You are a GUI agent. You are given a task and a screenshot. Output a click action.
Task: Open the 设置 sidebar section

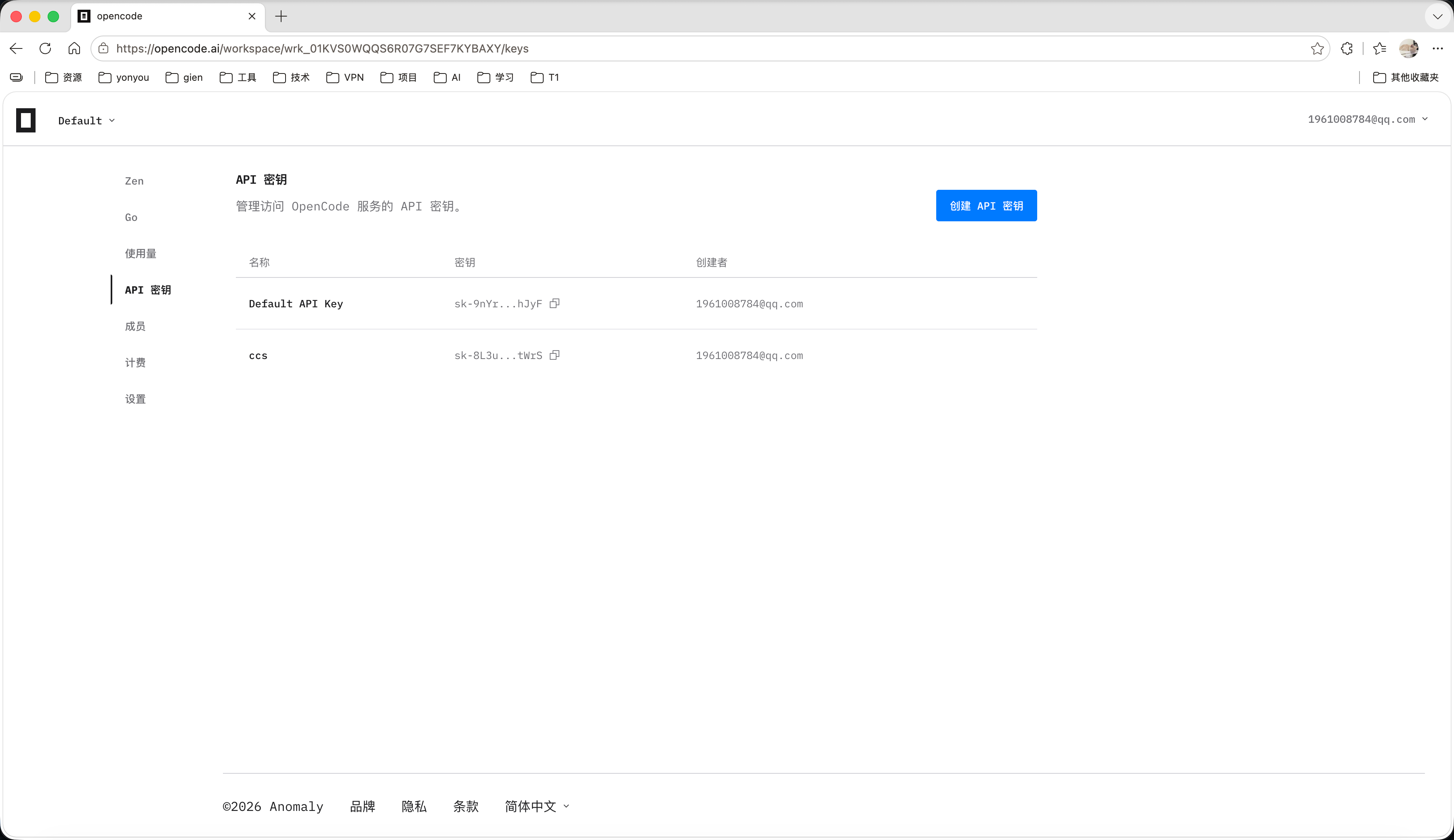pyautogui.click(x=135, y=399)
